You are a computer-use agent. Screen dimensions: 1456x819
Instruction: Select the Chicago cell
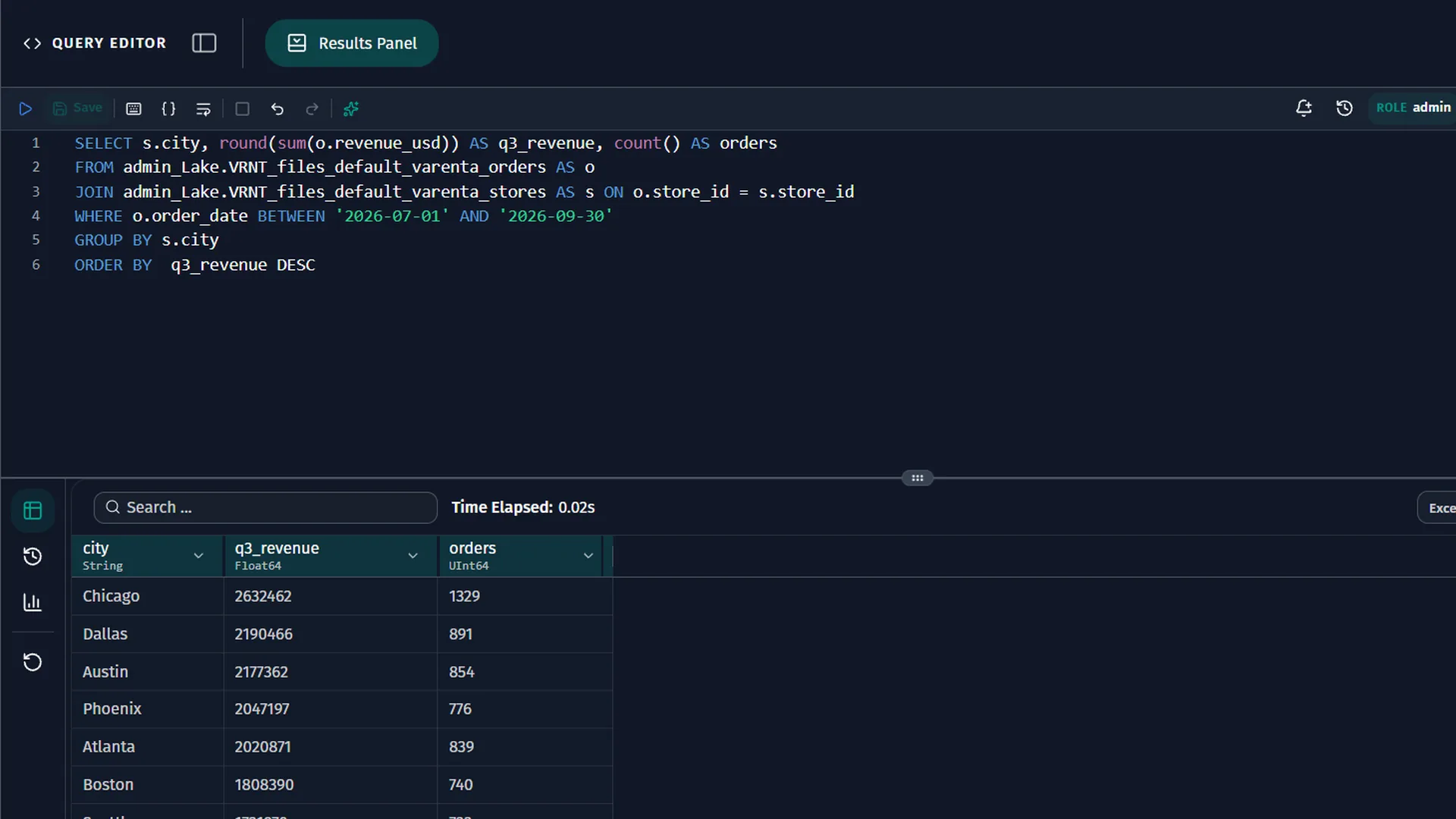[x=148, y=596]
